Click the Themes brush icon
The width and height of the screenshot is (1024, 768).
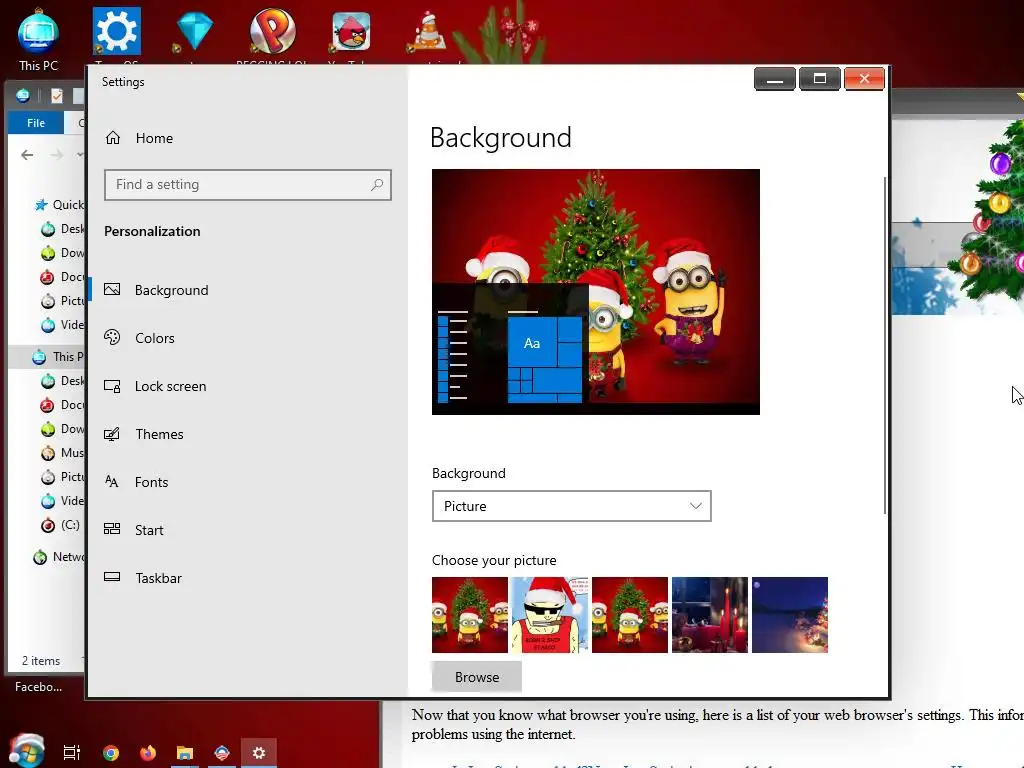pyautogui.click(x=112, y=434)
